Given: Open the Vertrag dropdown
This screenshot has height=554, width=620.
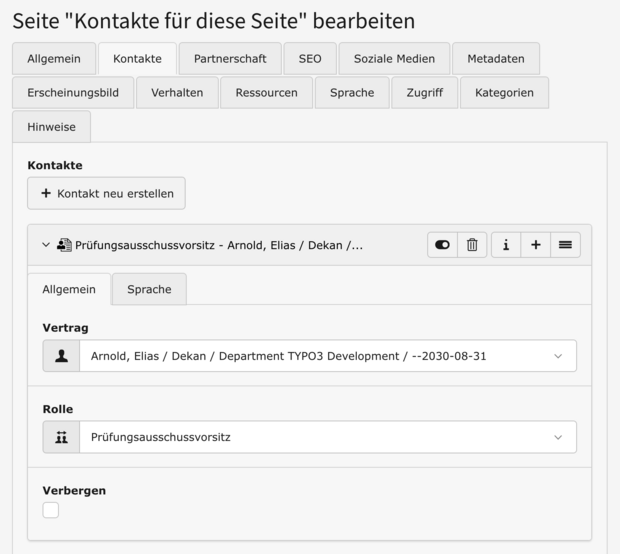Looking at the screenshot, I should [327, 356].
